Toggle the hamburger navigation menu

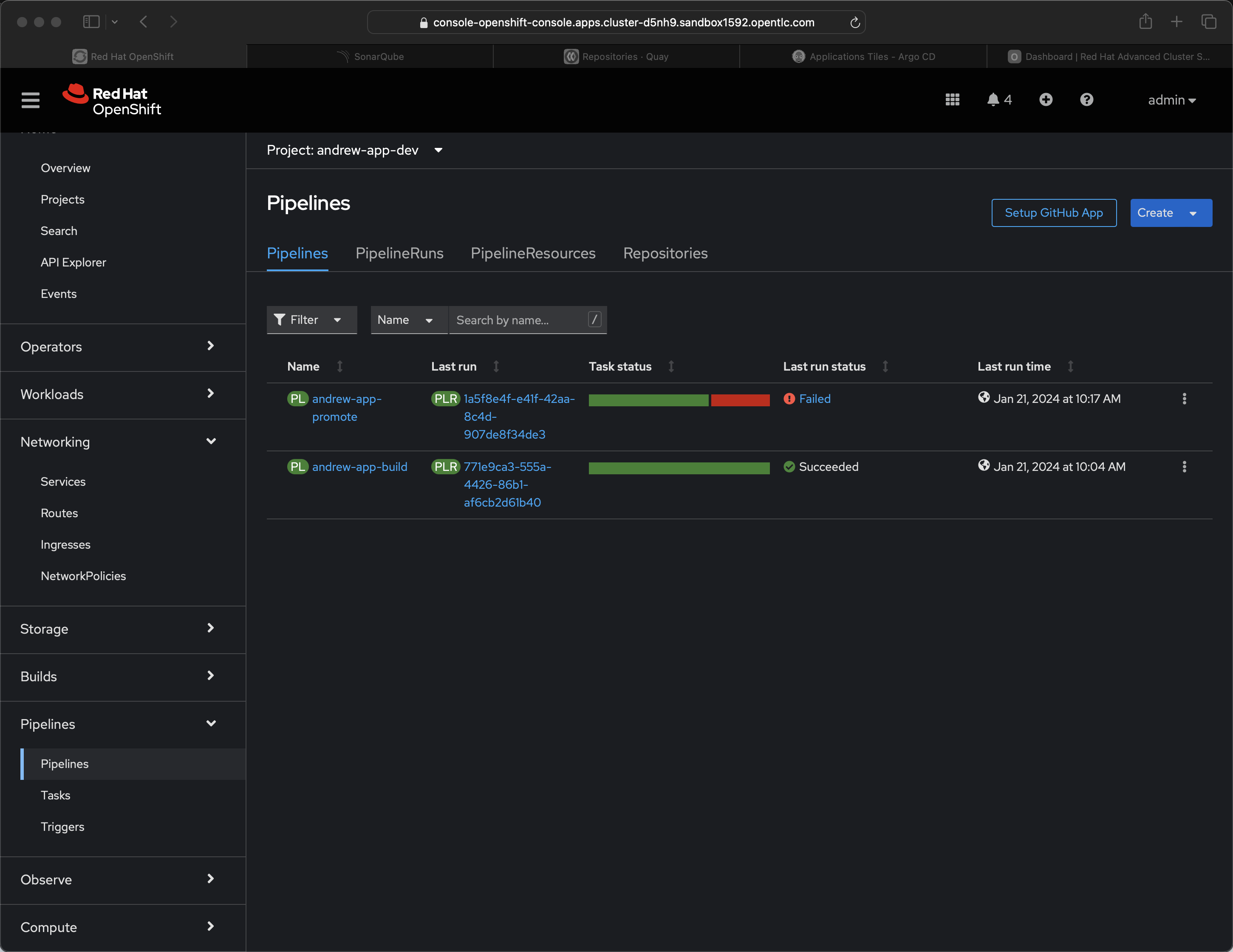point(31,100)
